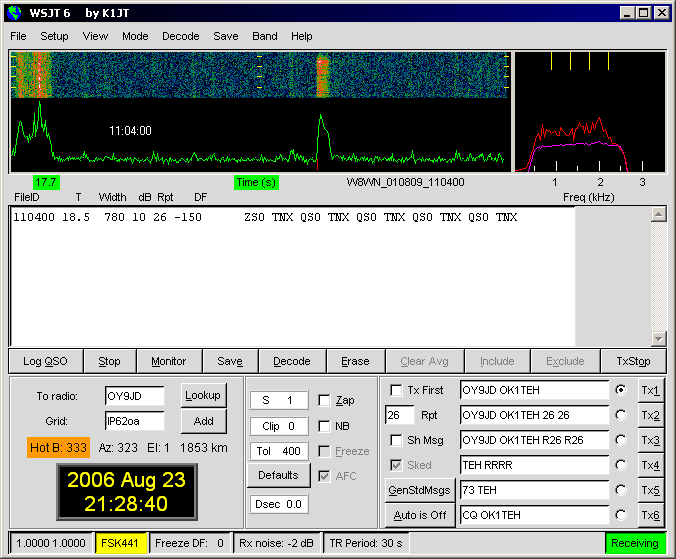The height and width of the screenshot is (559, 676).
Task: Enable the Zap checkbox
Action: tap(324, 400)
